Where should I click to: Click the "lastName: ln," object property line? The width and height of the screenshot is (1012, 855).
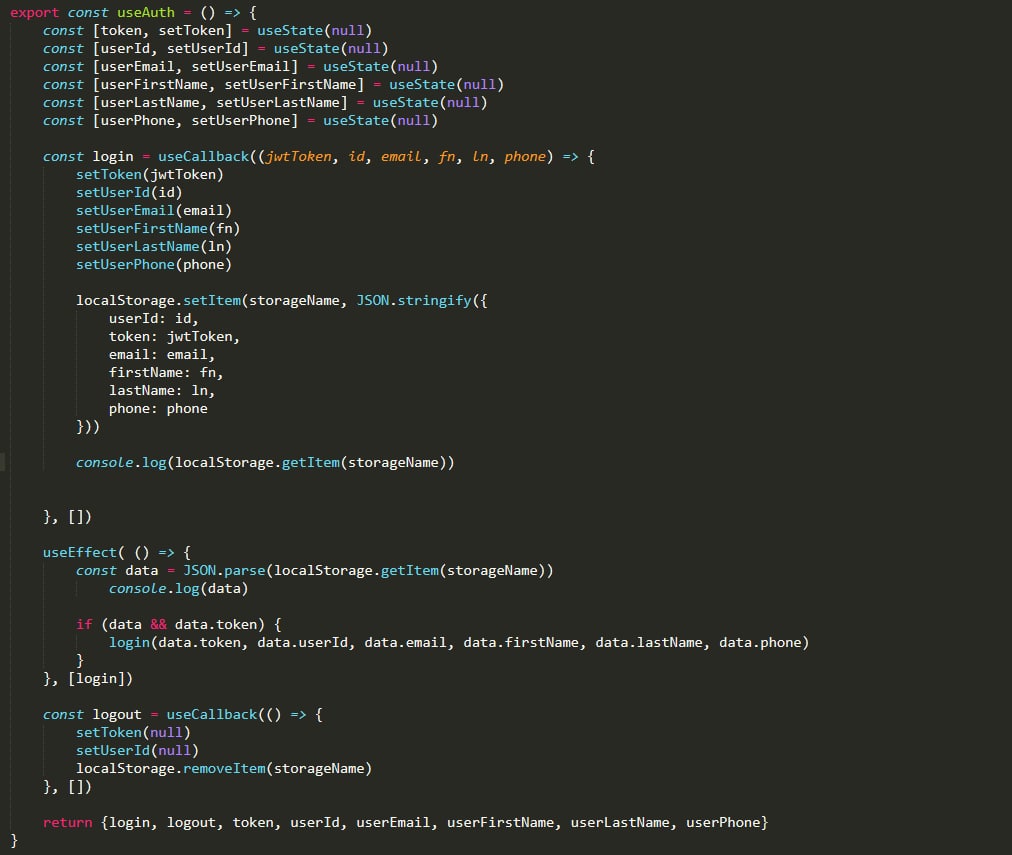pos(162,391)
